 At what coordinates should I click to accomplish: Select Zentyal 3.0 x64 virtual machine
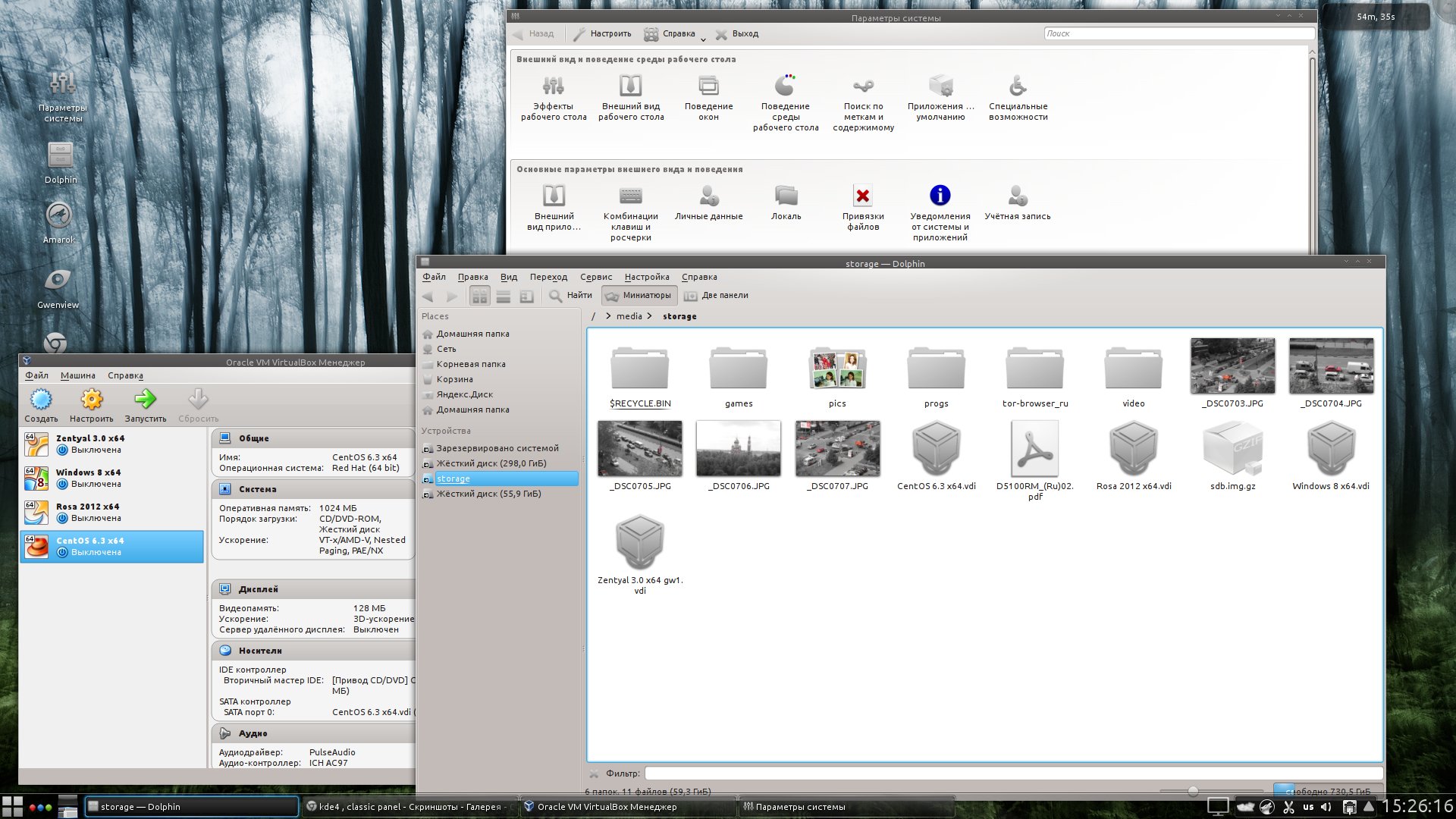click(112, 444)
